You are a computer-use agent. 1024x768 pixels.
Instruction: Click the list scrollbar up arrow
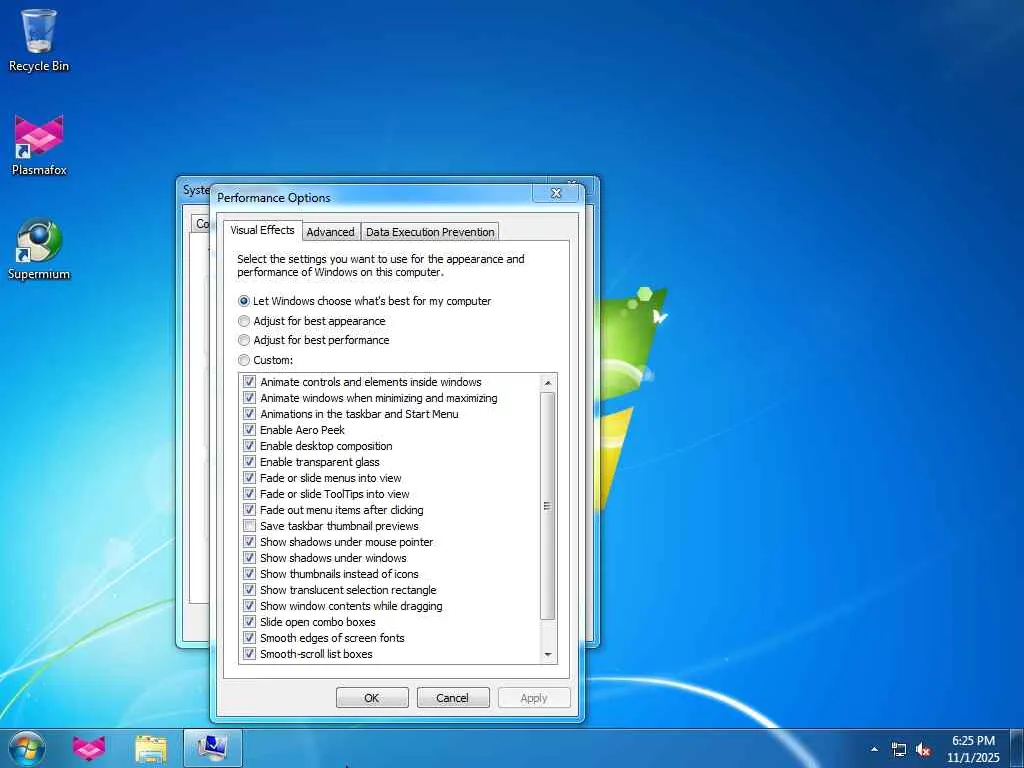click(x=548, y=383)
